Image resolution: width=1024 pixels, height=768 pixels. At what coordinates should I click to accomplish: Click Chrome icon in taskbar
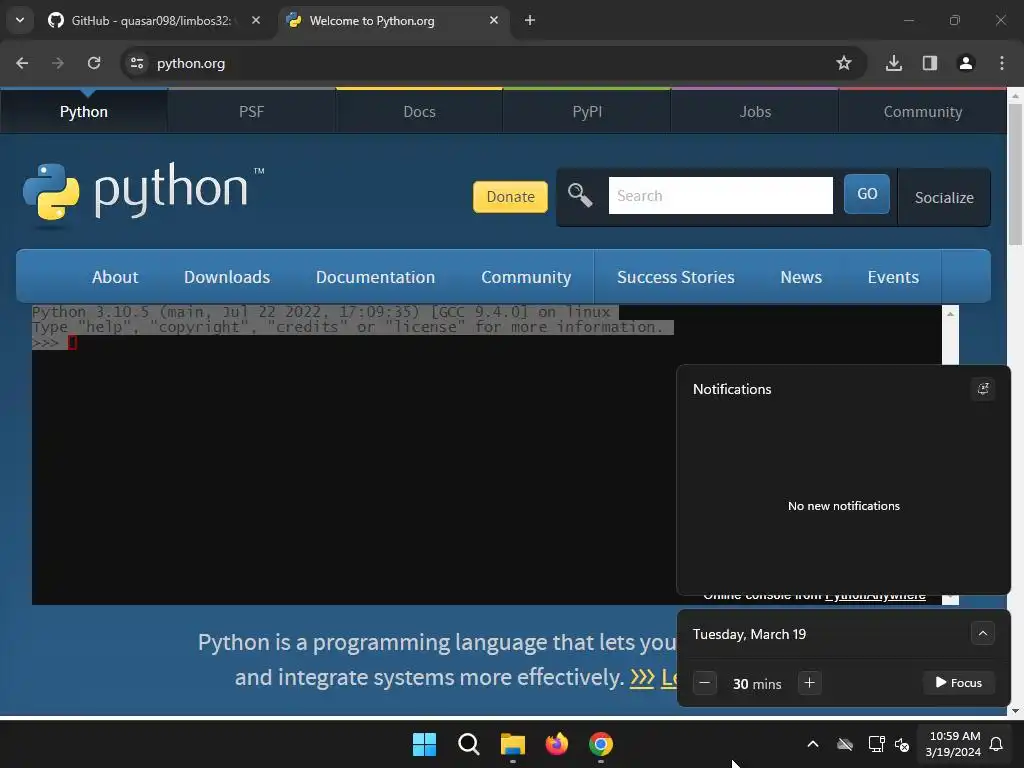pos(601,744)
